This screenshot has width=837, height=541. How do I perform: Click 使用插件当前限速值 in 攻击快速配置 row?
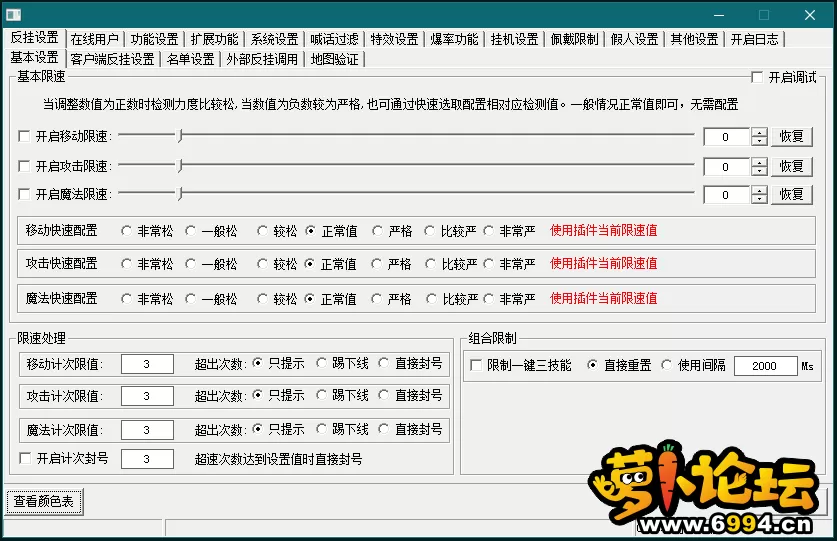click(604, 263)
